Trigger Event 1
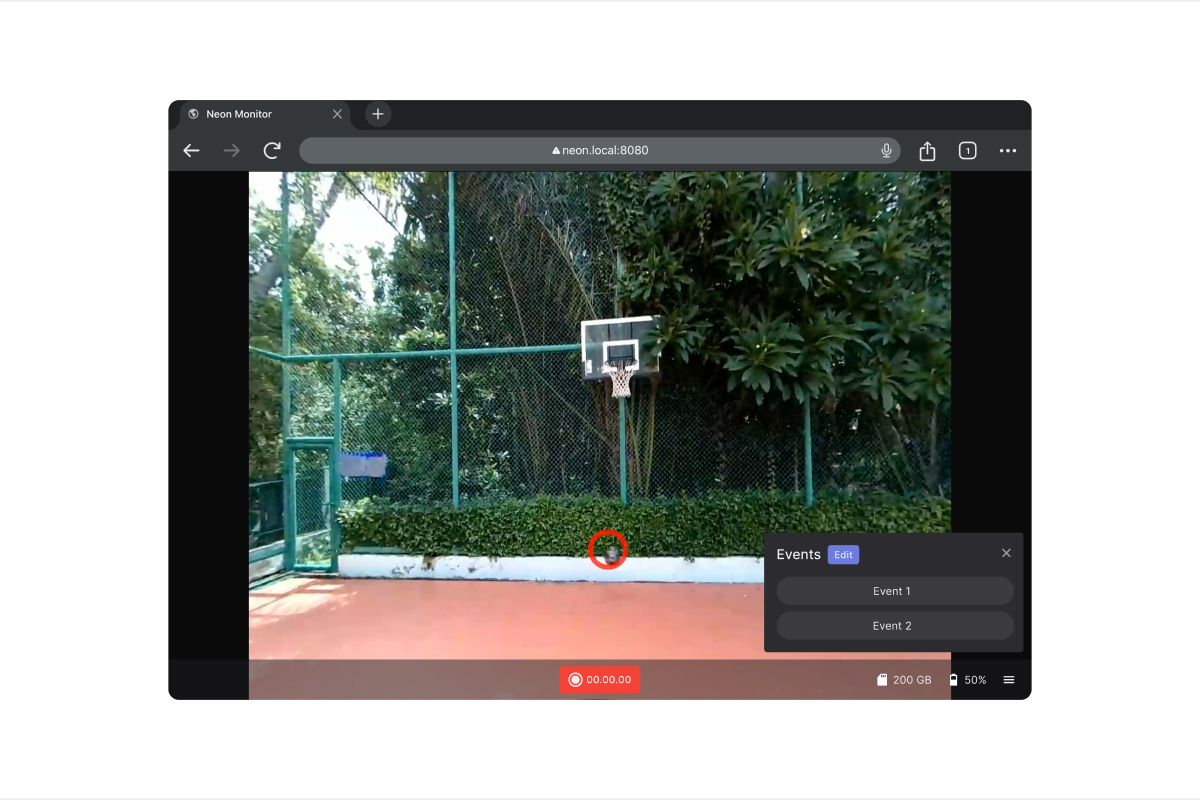This screenshot has width=1200, height=800. tap(895, 591)
